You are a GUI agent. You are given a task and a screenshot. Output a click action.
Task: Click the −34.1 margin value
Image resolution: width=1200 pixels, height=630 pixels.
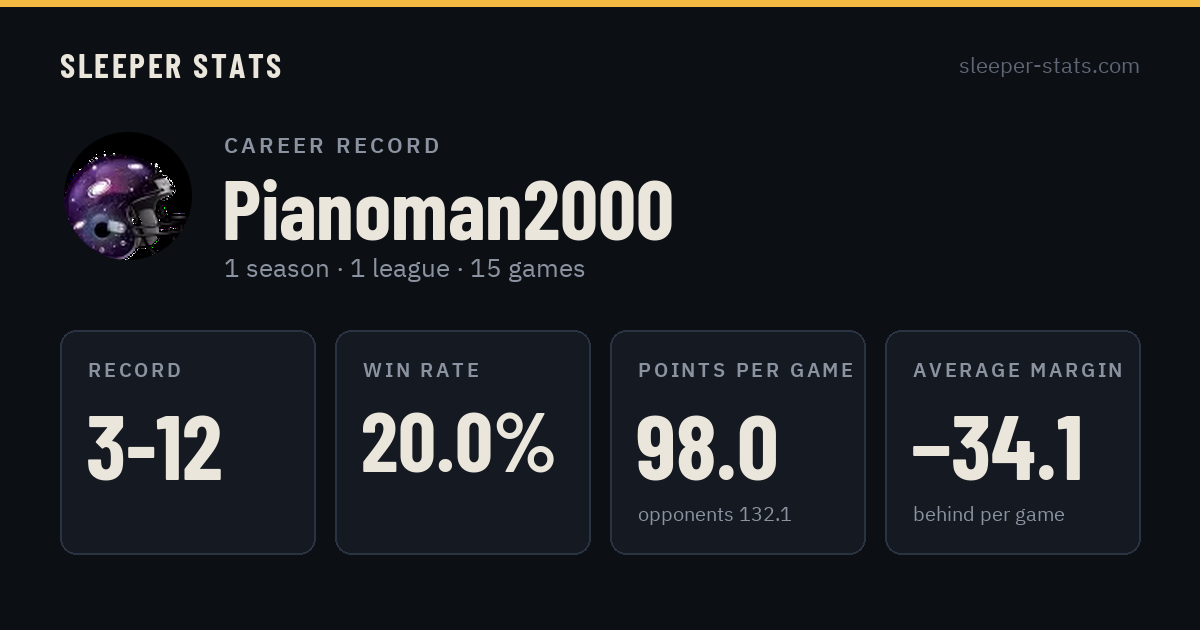pyautogui.click(x=998, y=449)
